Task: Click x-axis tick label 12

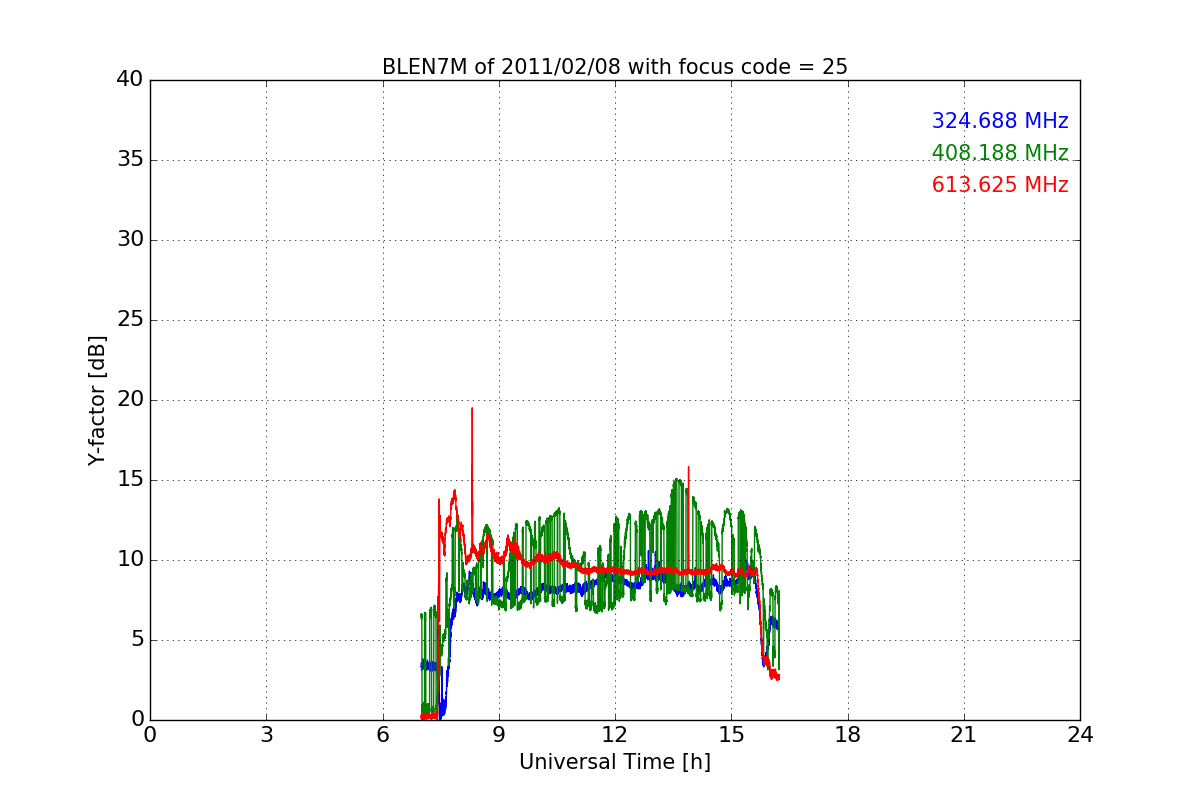Action: point(615,734)
